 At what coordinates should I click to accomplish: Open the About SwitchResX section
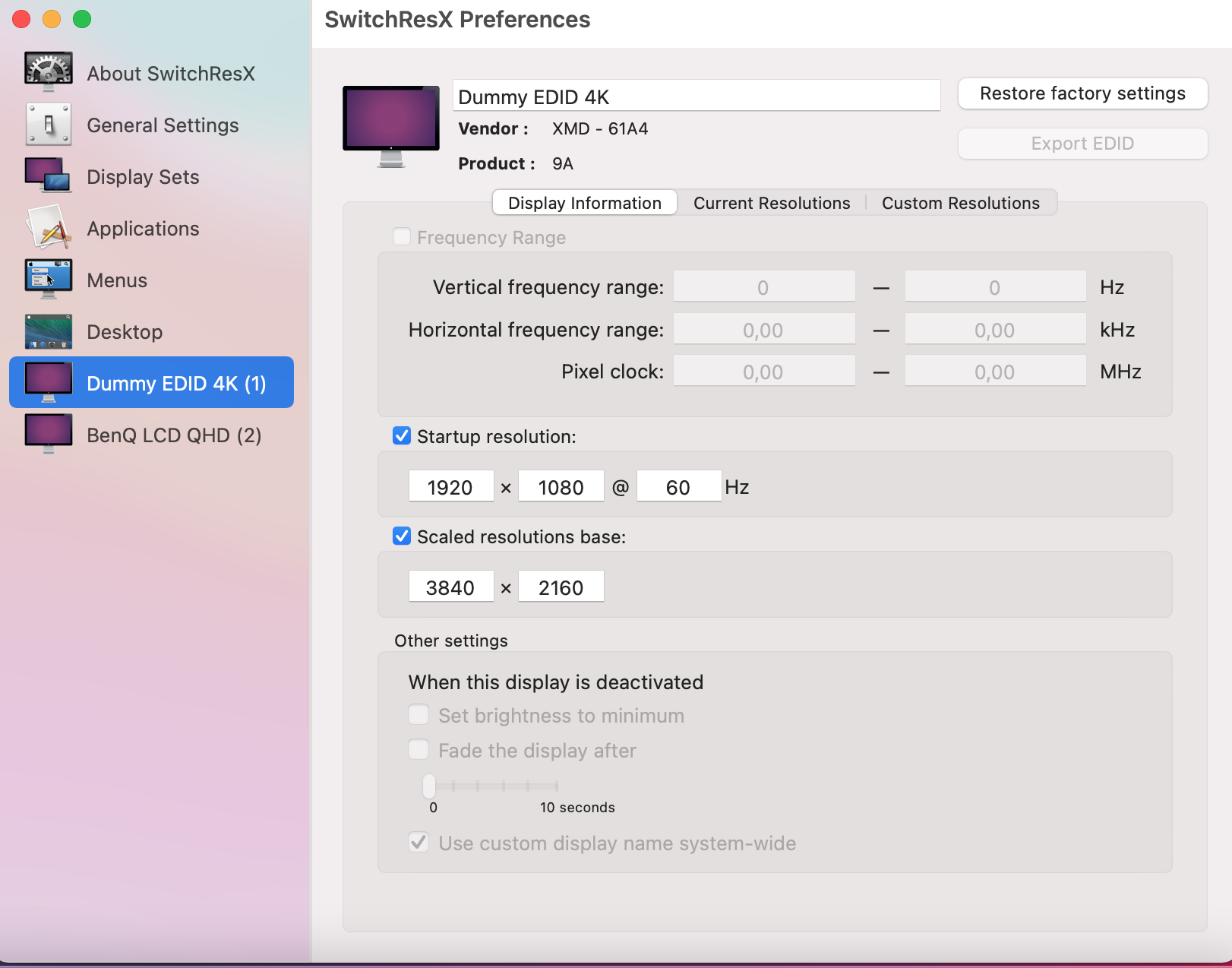[x=152, y=73]
